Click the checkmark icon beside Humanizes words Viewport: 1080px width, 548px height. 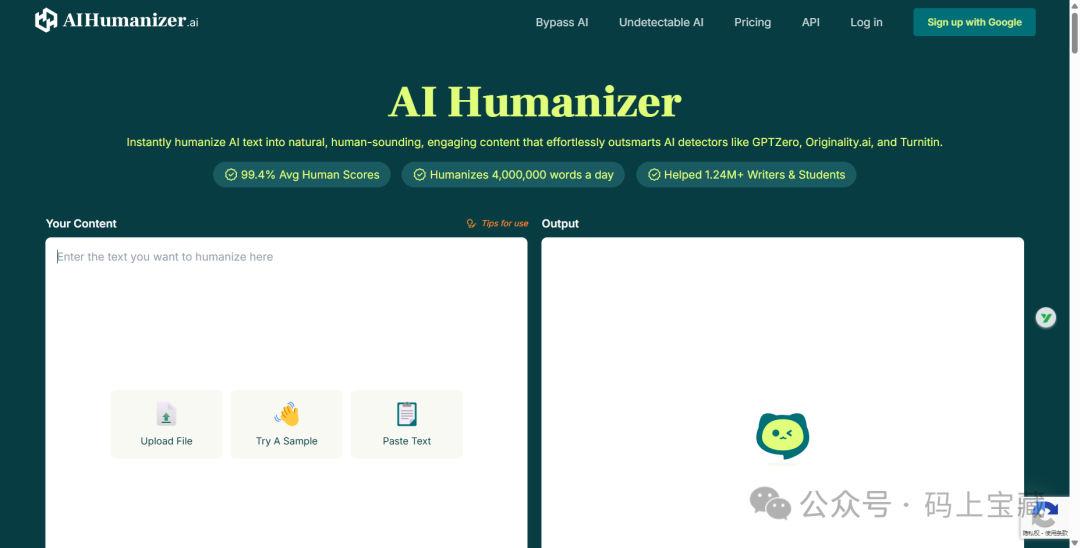(419, 175)
